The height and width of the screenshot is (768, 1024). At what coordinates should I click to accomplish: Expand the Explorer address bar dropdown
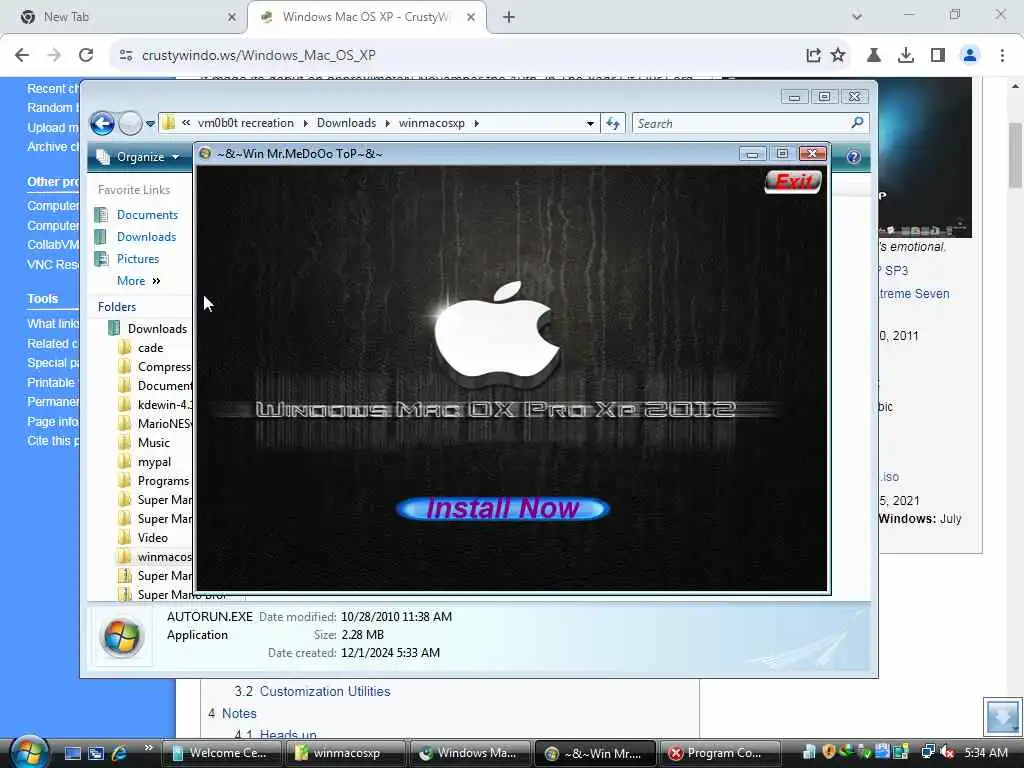(590, 123)
